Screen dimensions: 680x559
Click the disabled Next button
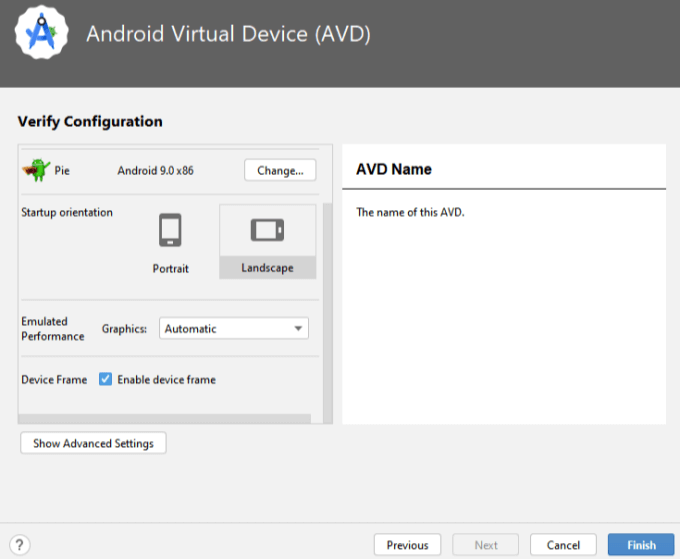pyautogui.click(x=486, y=545)
